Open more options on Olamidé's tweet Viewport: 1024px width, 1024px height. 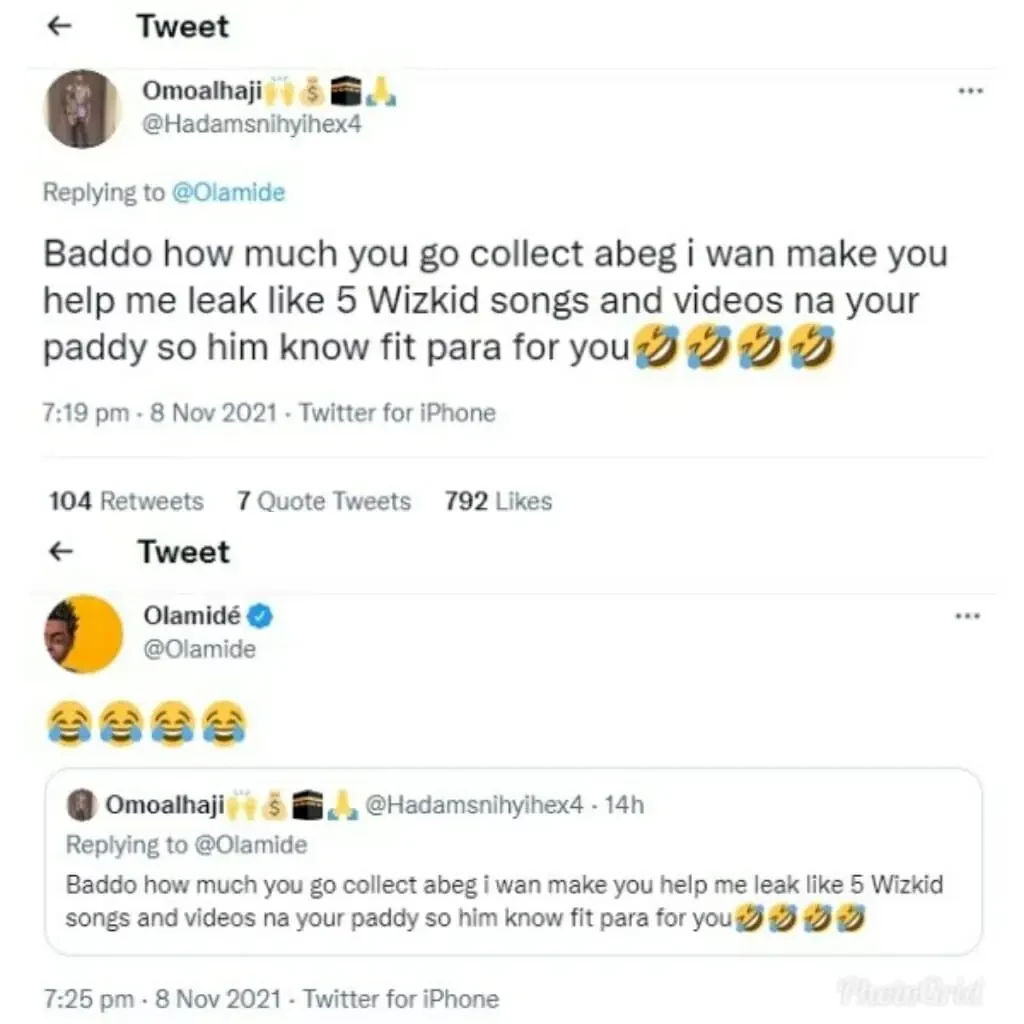click(968, 616)
